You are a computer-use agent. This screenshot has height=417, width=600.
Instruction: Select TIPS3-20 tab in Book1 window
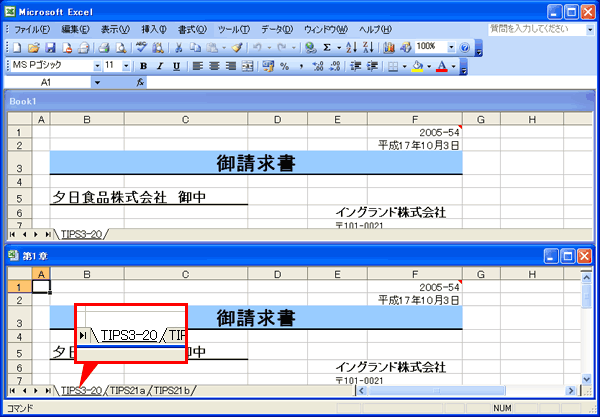click(x=82, y=235)
